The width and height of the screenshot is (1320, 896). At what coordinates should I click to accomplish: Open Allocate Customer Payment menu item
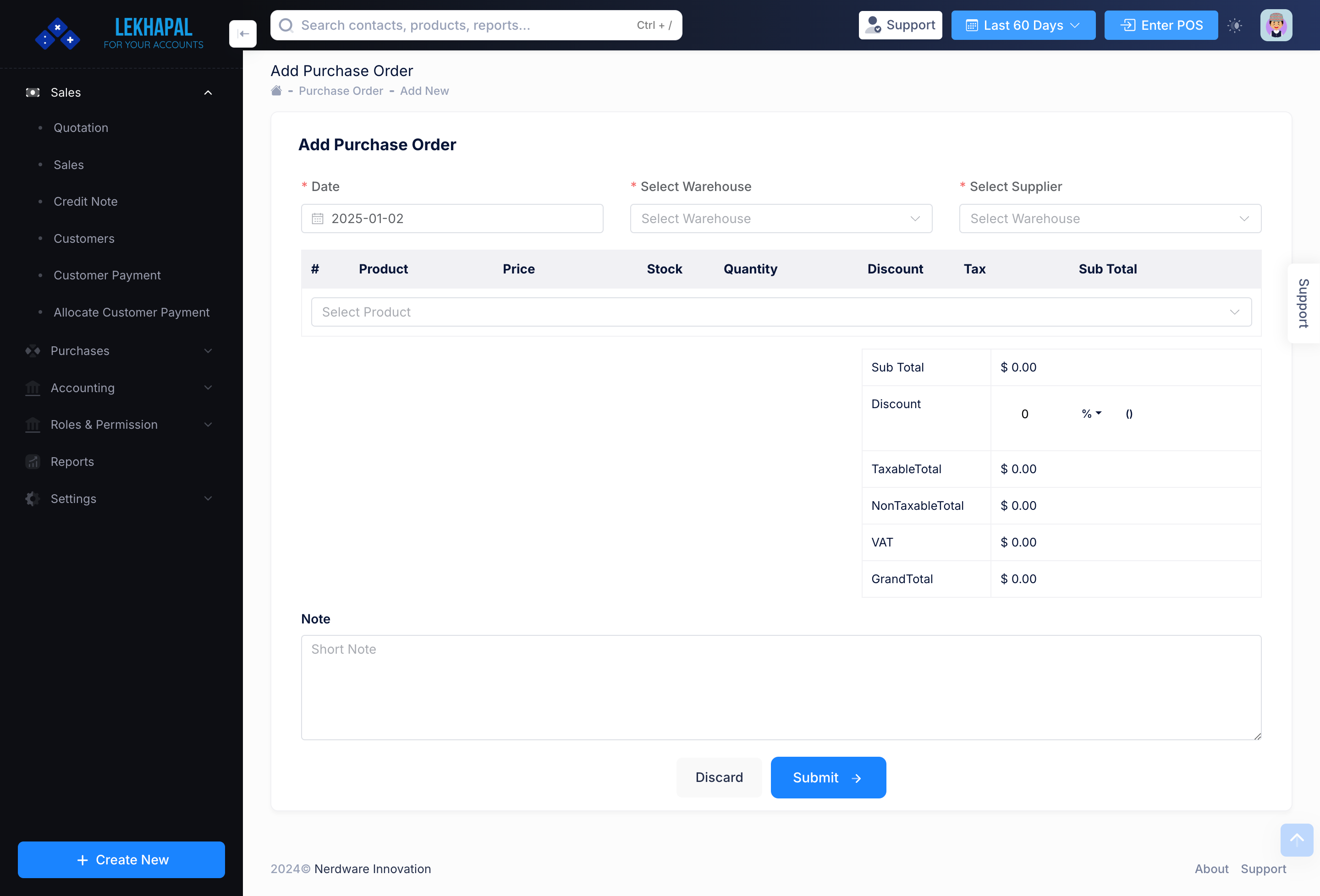click(132, 312)
